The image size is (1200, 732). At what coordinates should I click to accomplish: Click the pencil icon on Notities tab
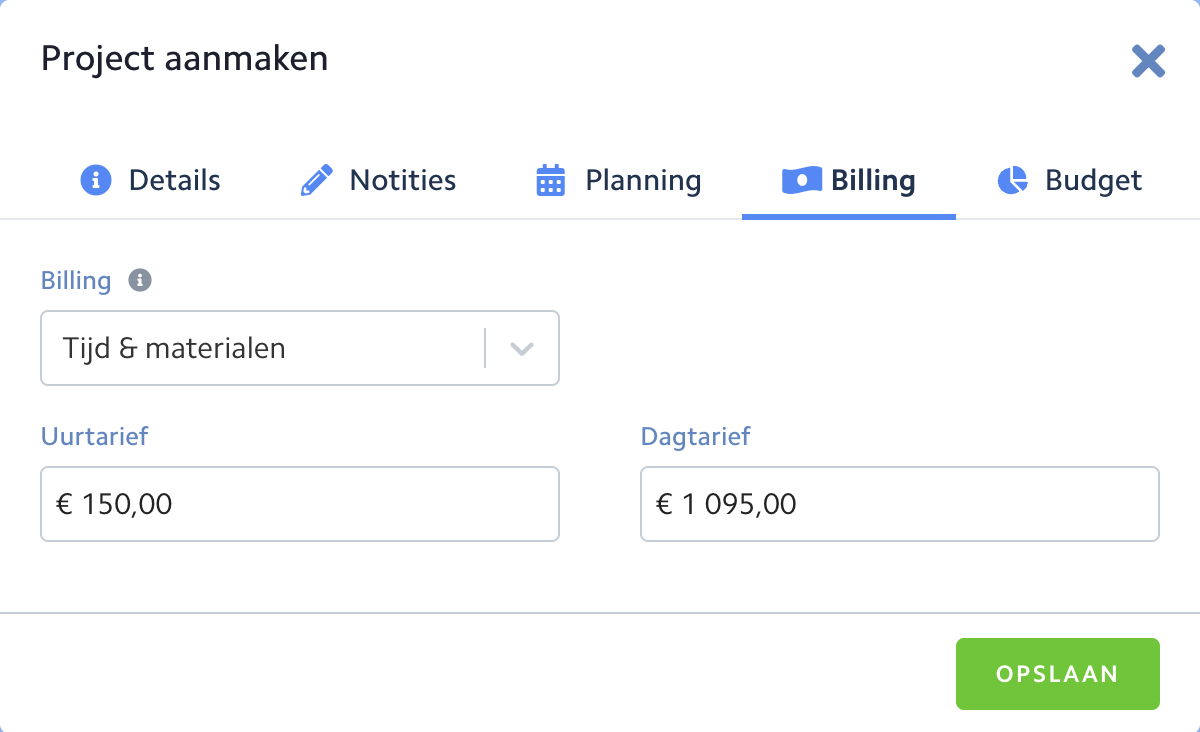pos(316,181)
